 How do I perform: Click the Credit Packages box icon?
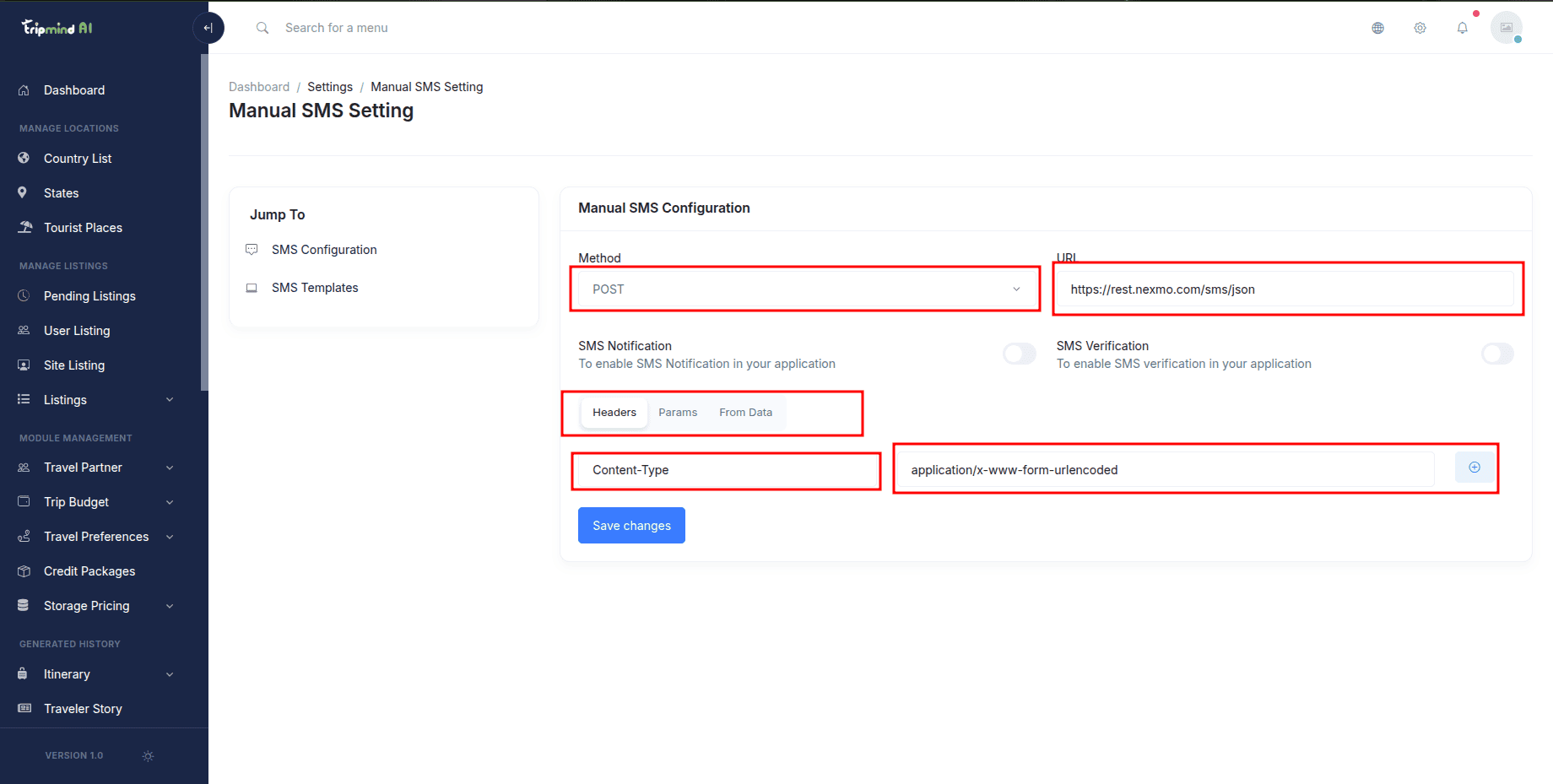point(24,571)
